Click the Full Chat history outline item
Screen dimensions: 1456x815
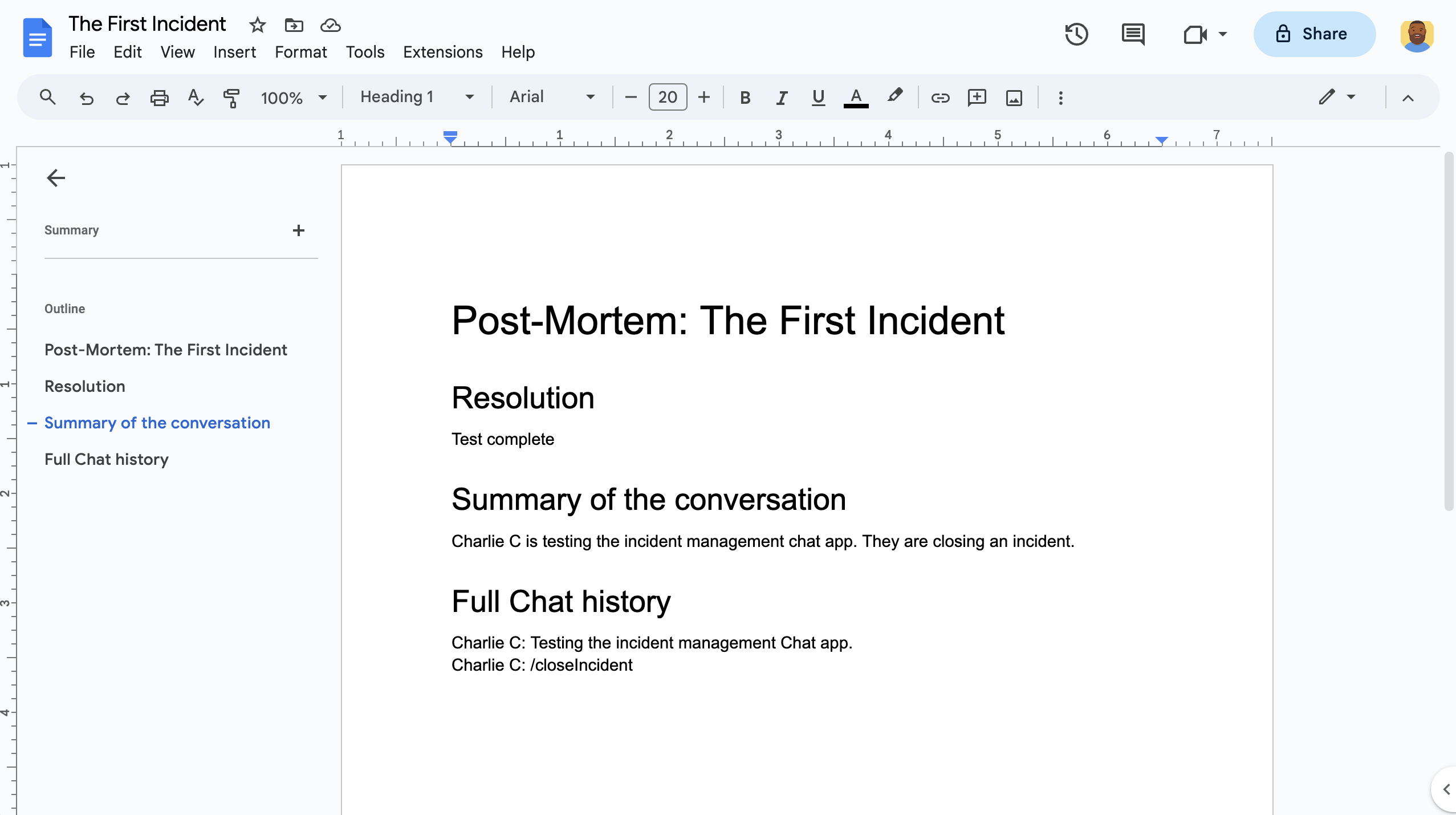coord(106,459)
